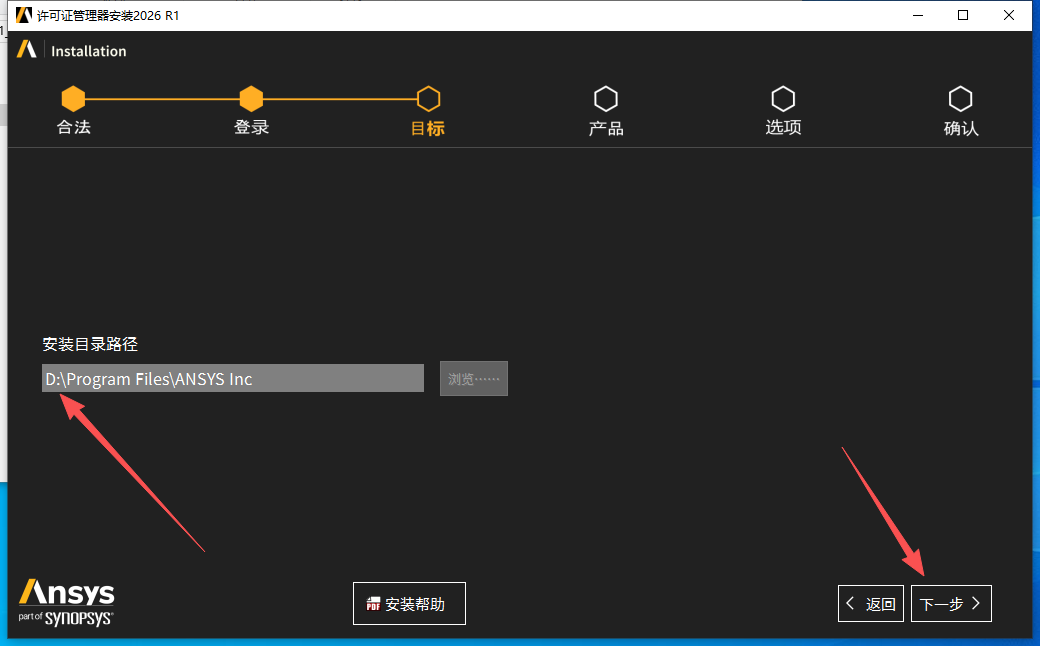
Task: Click the Ansys icon in title bar
Action: coord(22,15)
